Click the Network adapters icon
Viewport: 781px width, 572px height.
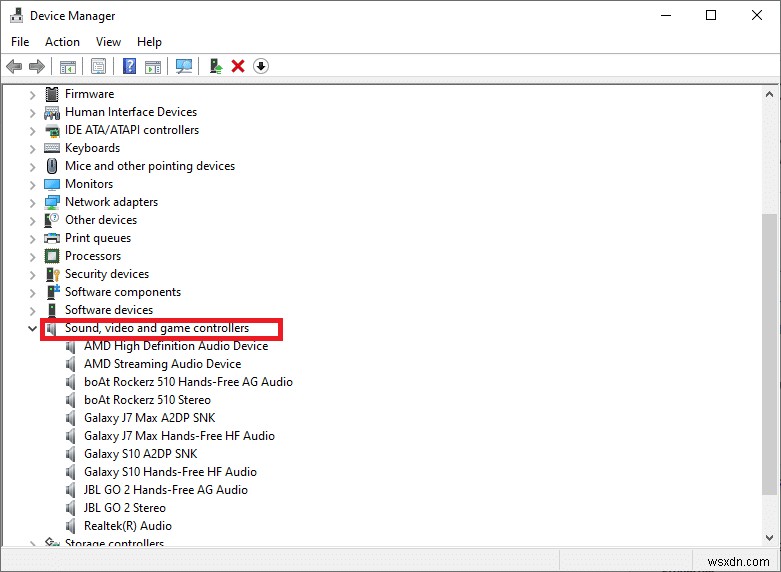(x=52, y=202)
